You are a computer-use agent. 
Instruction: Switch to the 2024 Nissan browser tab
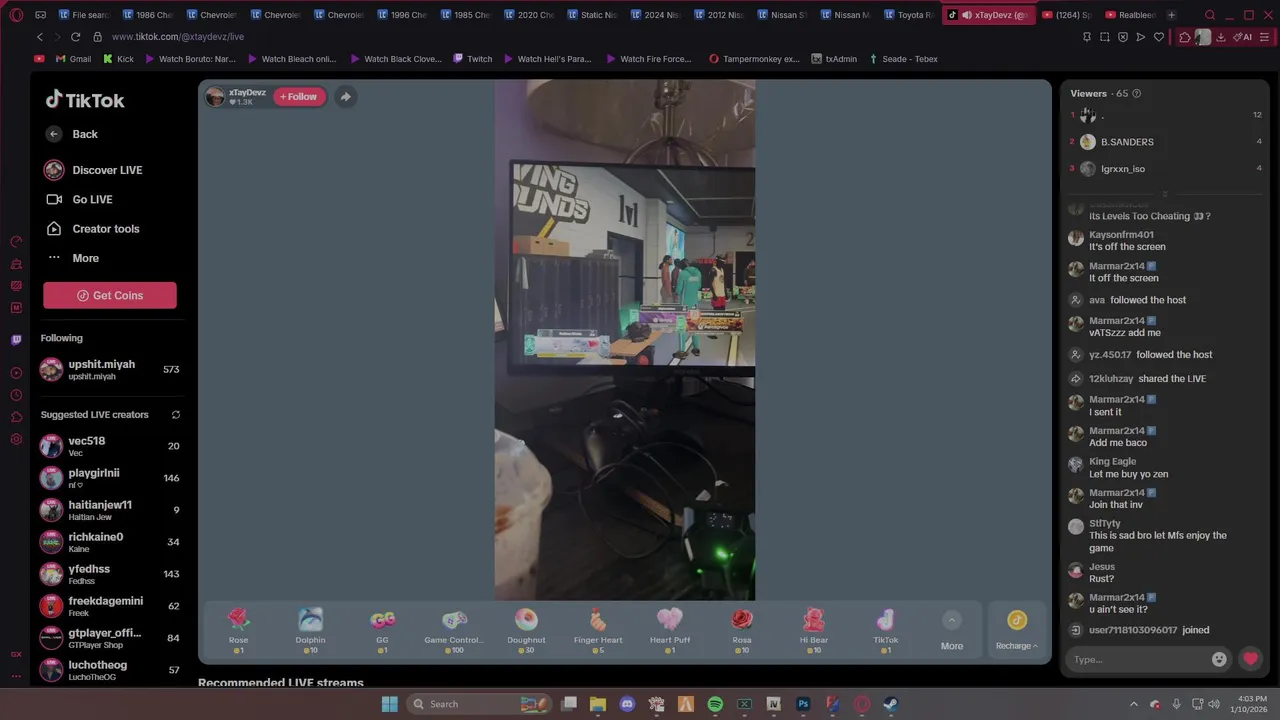654,15
